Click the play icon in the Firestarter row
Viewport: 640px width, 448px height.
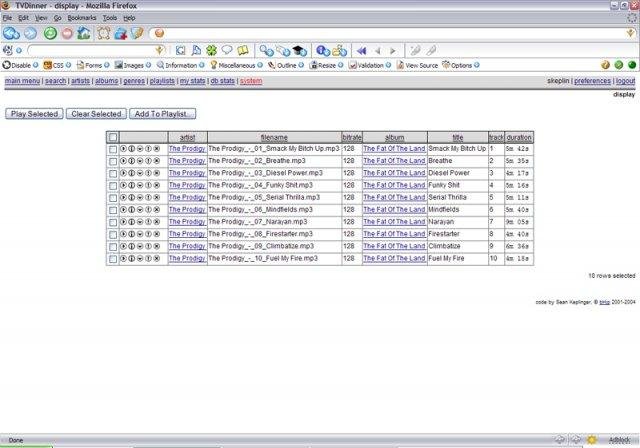(x=123, y=234)
